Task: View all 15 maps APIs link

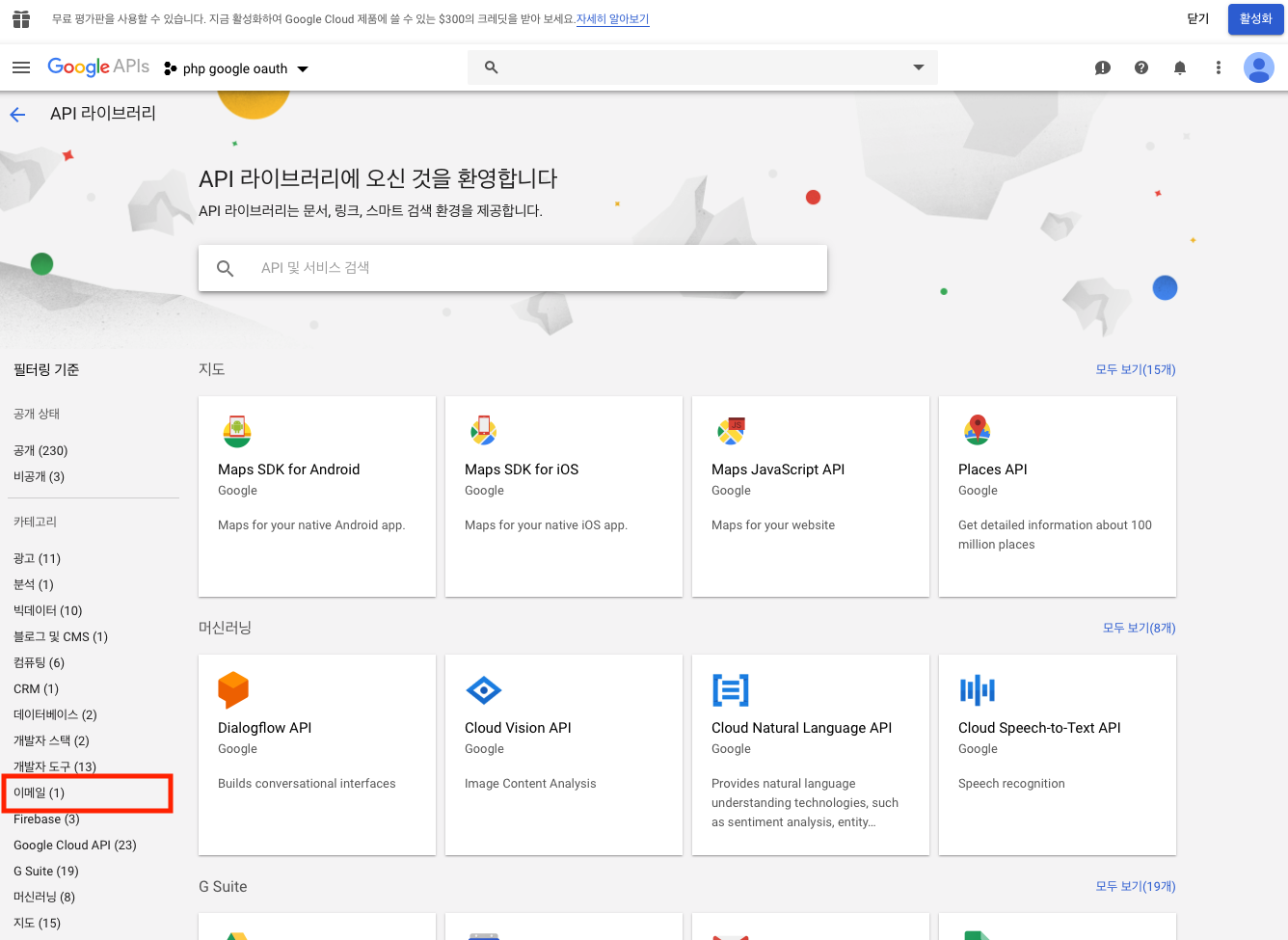Action: pos(1136,369)
